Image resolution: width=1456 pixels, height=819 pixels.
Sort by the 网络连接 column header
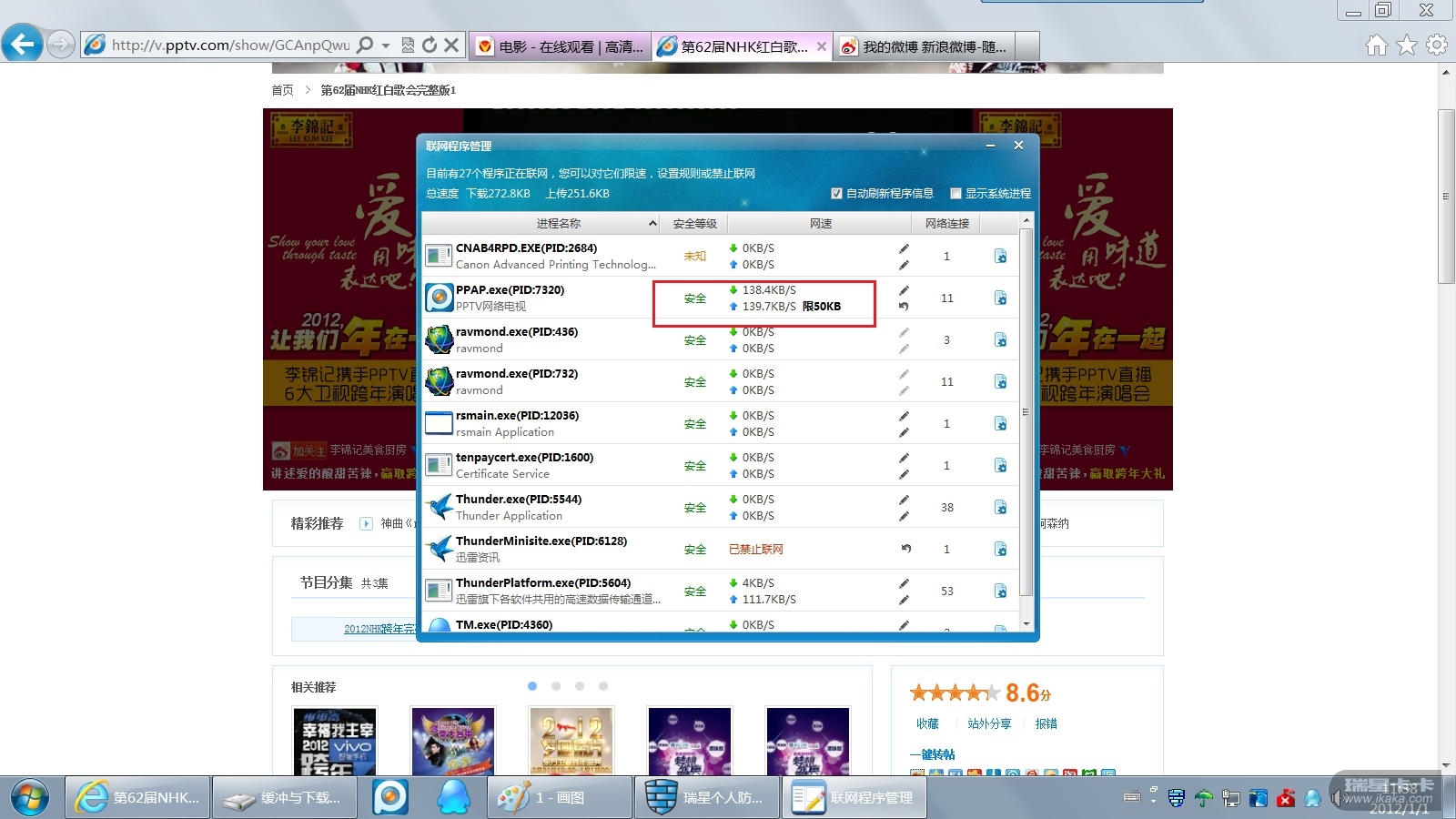tap(947, 224)
